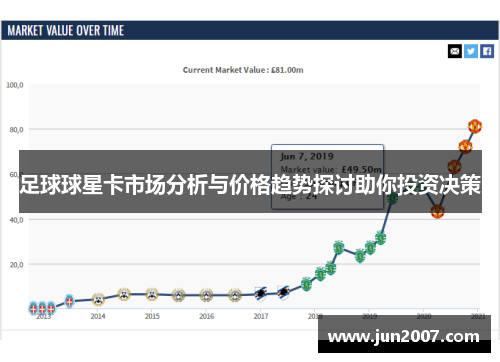Image resolution: width=500 pixels, height=362 pixels.
Task: Share chart via Facebook icon
Action: pos(487,51)
